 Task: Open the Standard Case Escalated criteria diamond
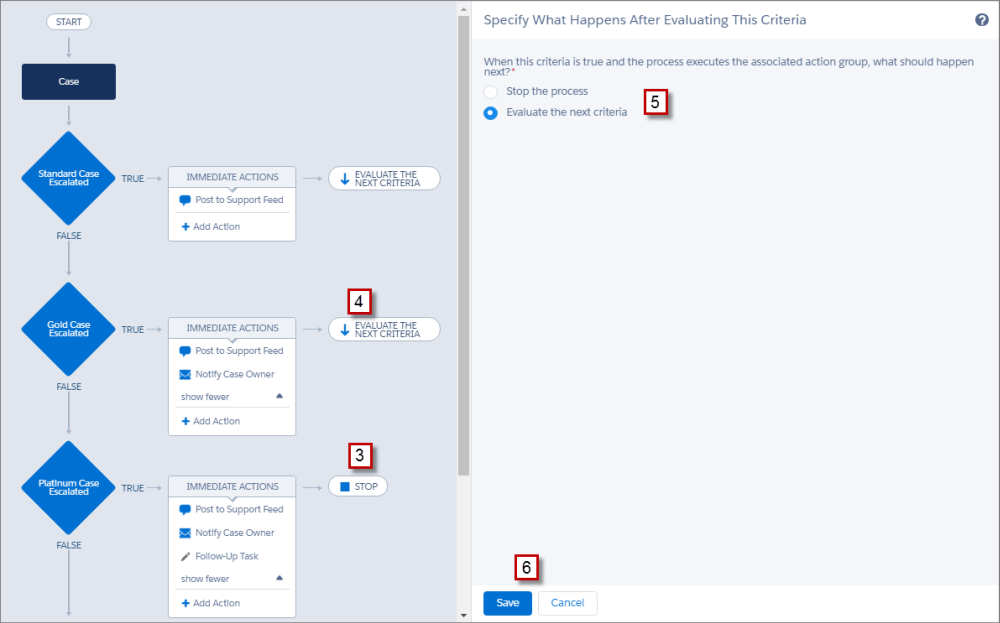coord(68,179)
